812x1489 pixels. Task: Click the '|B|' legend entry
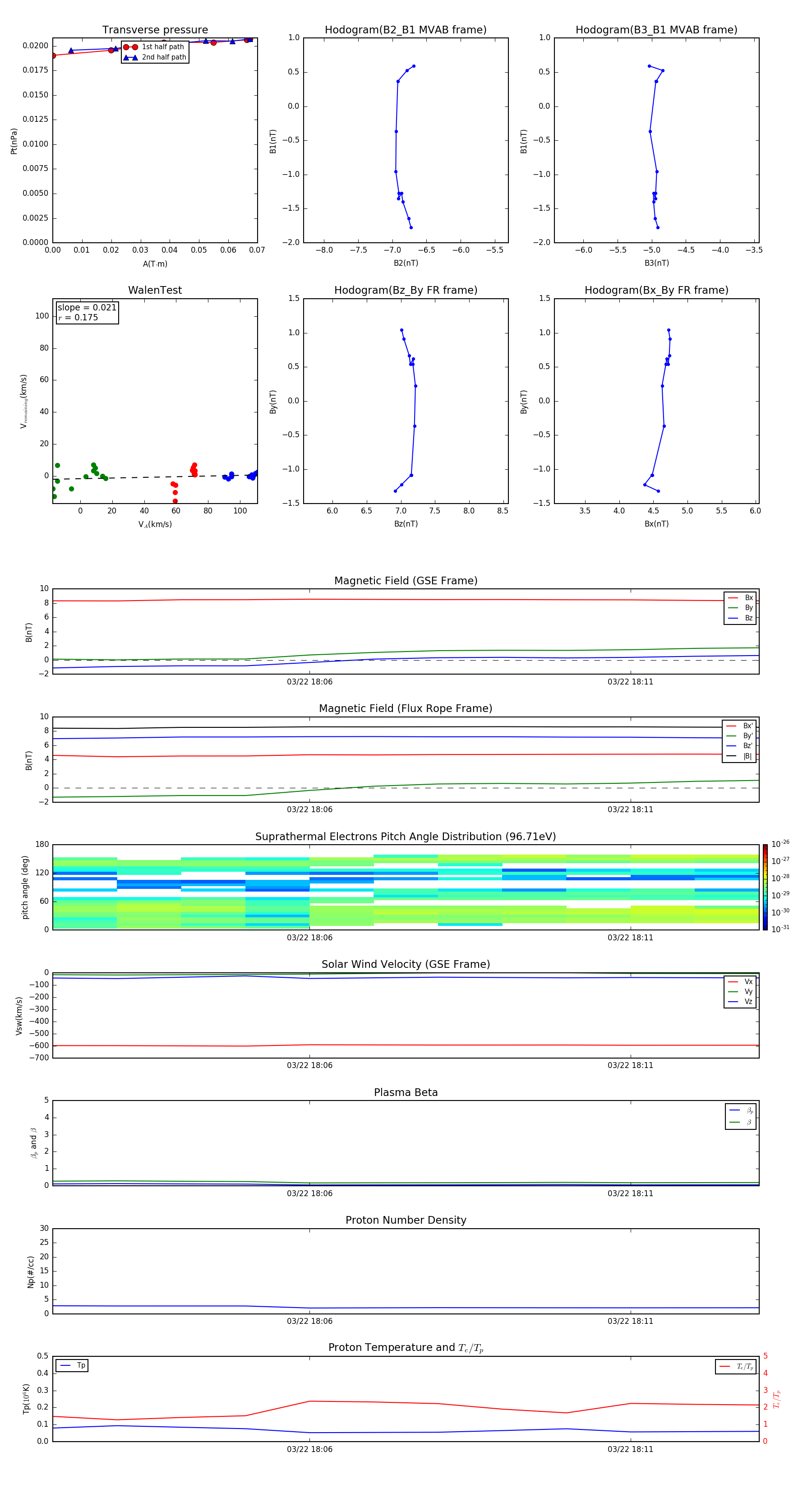pos(740,757)
